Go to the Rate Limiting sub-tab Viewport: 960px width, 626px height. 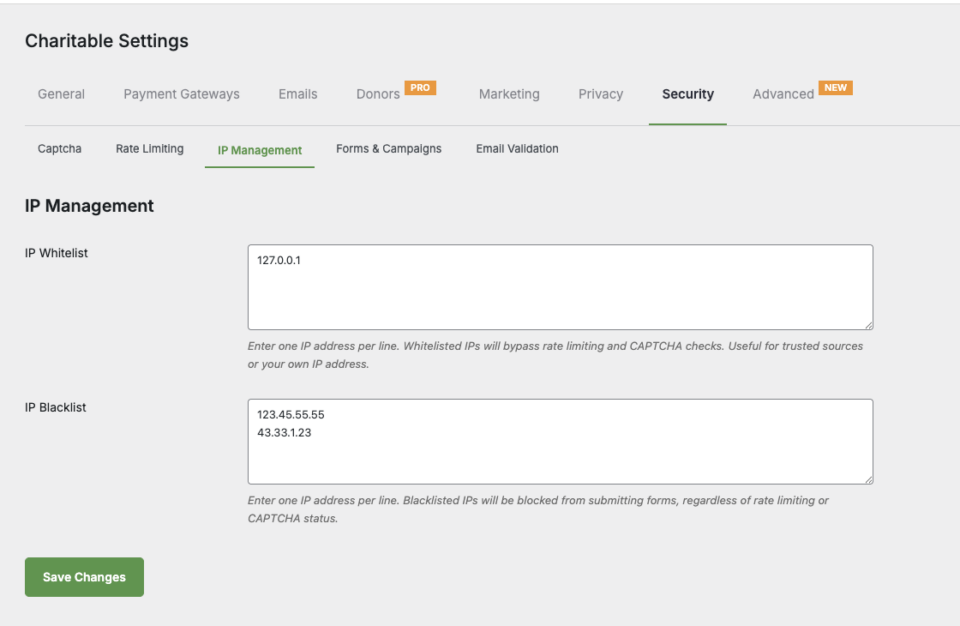(150, 149)
